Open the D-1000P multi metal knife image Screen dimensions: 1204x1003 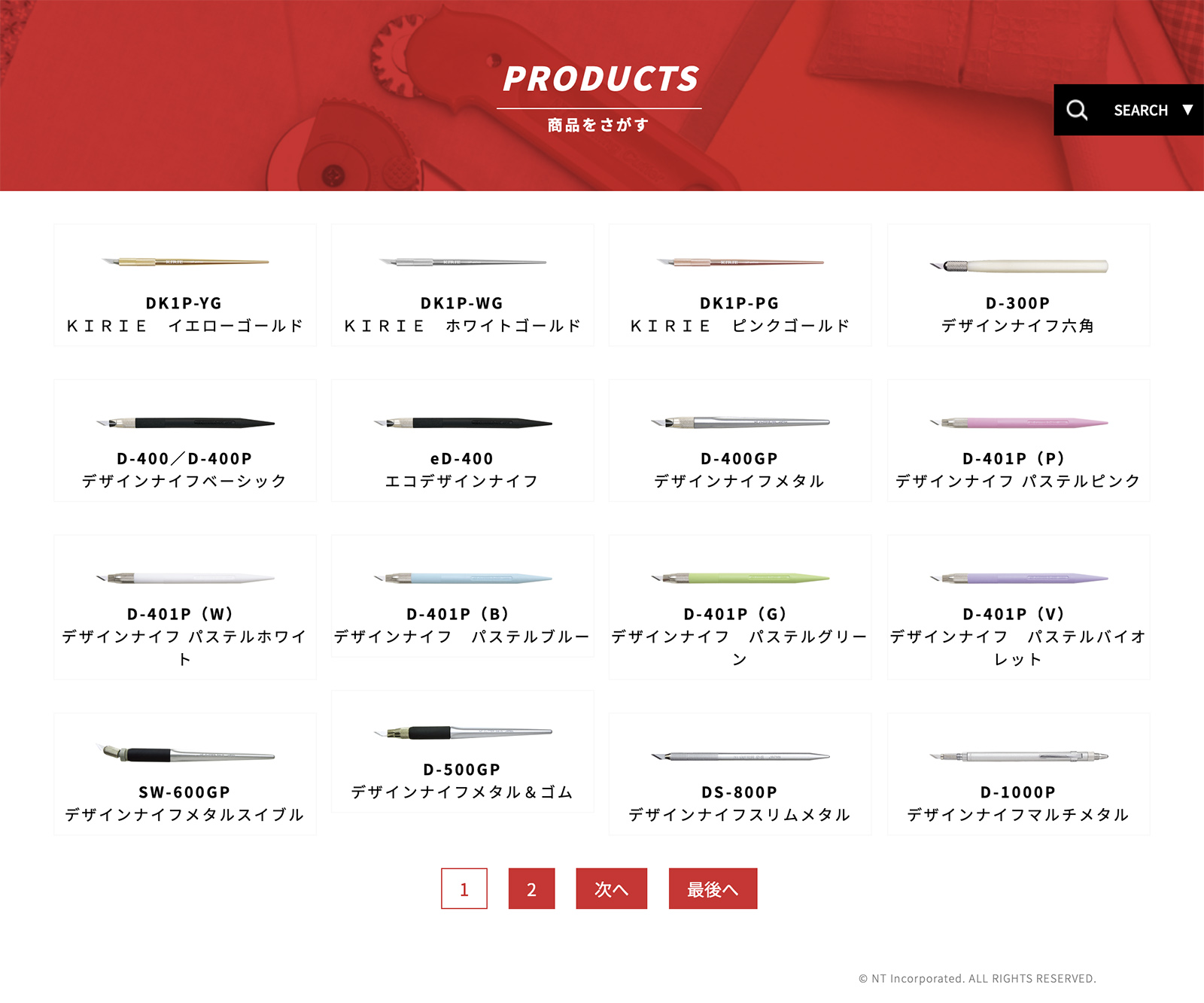[x=1019, y=755]
